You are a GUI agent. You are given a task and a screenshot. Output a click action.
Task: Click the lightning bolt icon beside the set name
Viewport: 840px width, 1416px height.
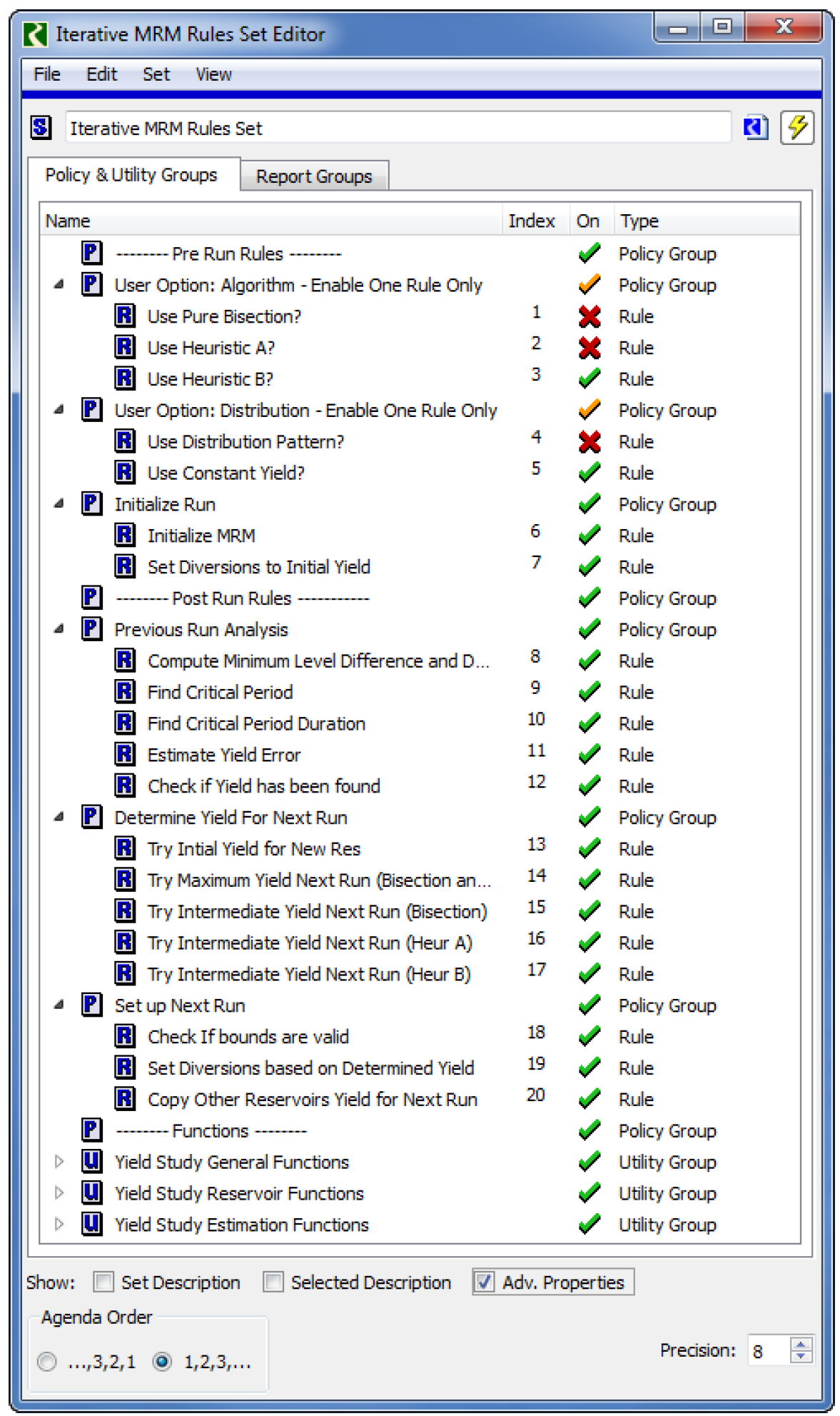pyautogui.click(x=796, y=129)
